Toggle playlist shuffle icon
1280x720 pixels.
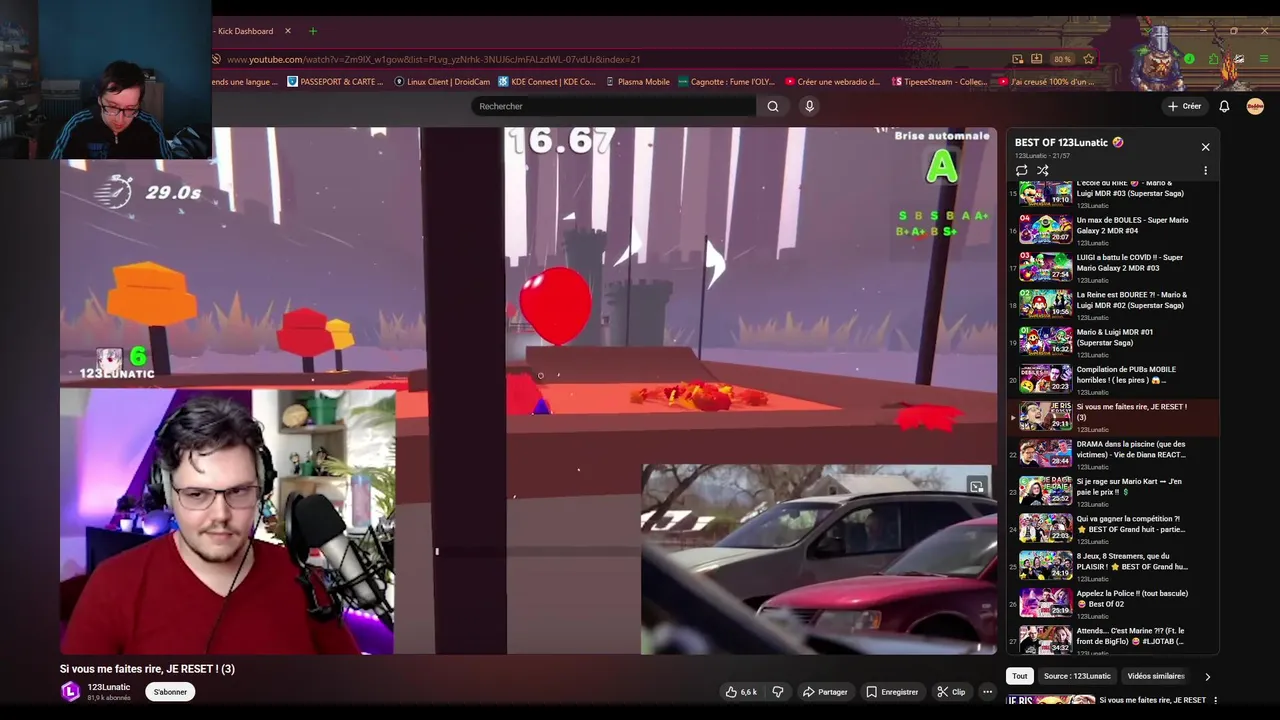click(x=1043, y=170)
